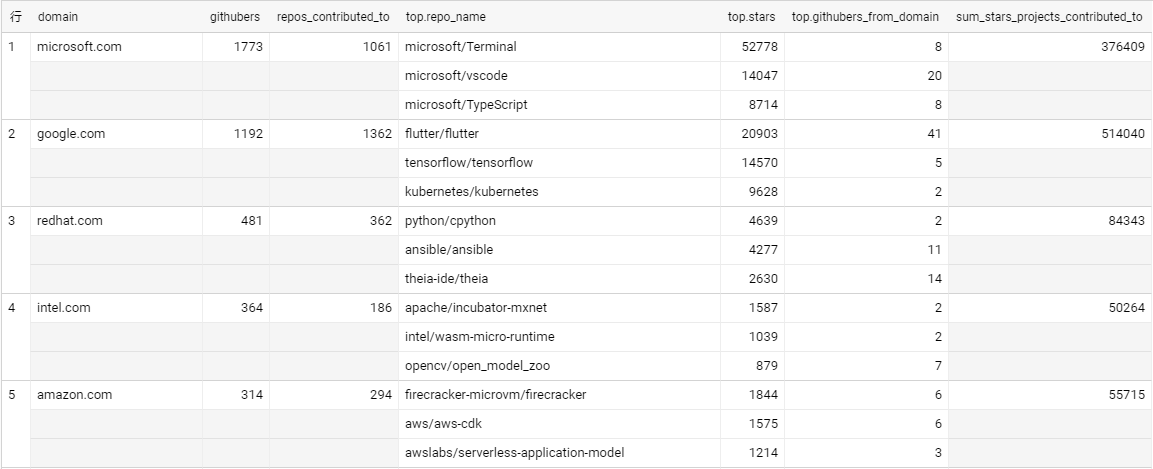Click the stars value 1039
Image resolution: width=1153 pixels, height=469 pixels.
[764, 337]
